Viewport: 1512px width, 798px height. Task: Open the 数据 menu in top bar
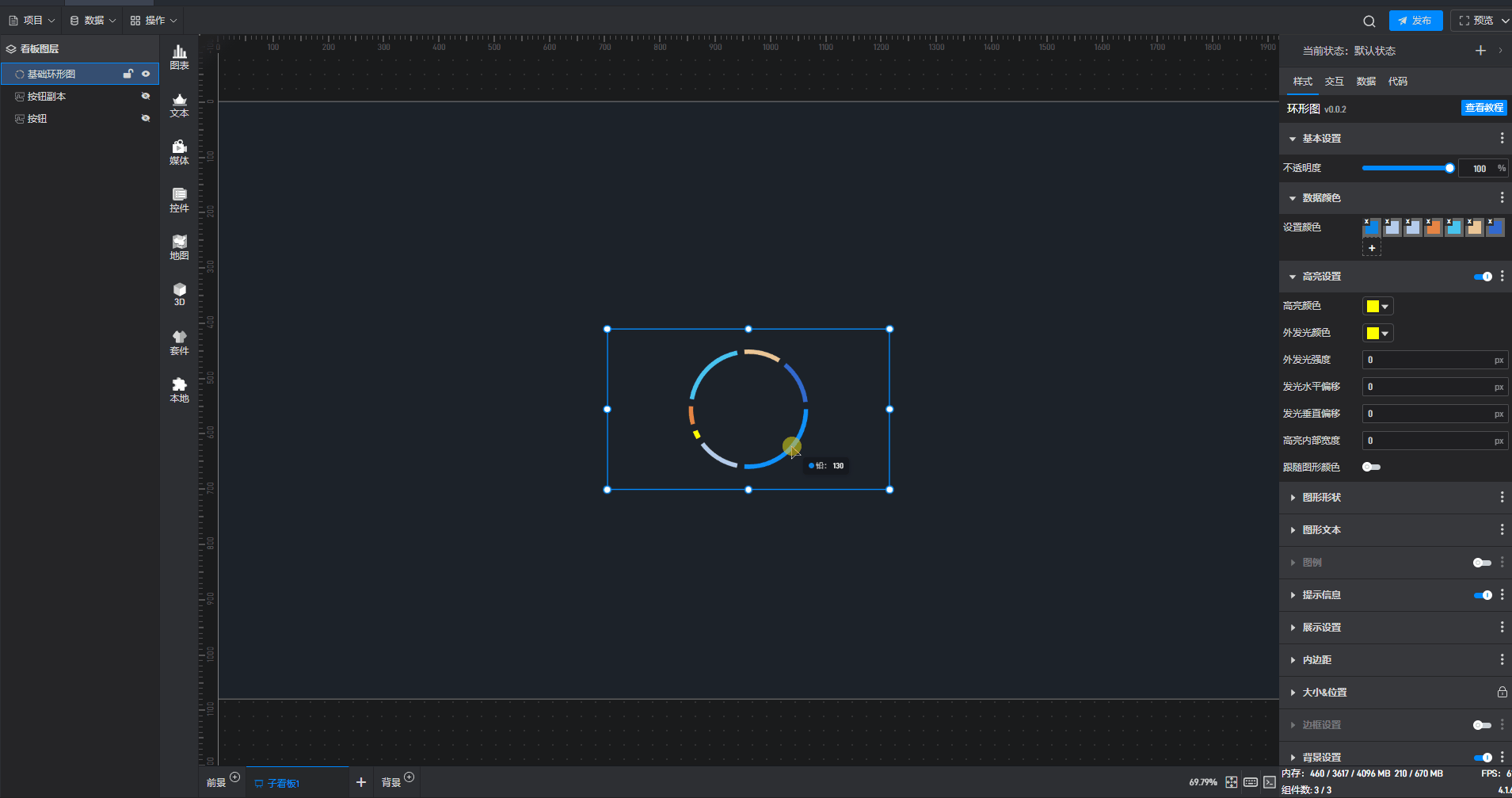(x=93, y=21)
